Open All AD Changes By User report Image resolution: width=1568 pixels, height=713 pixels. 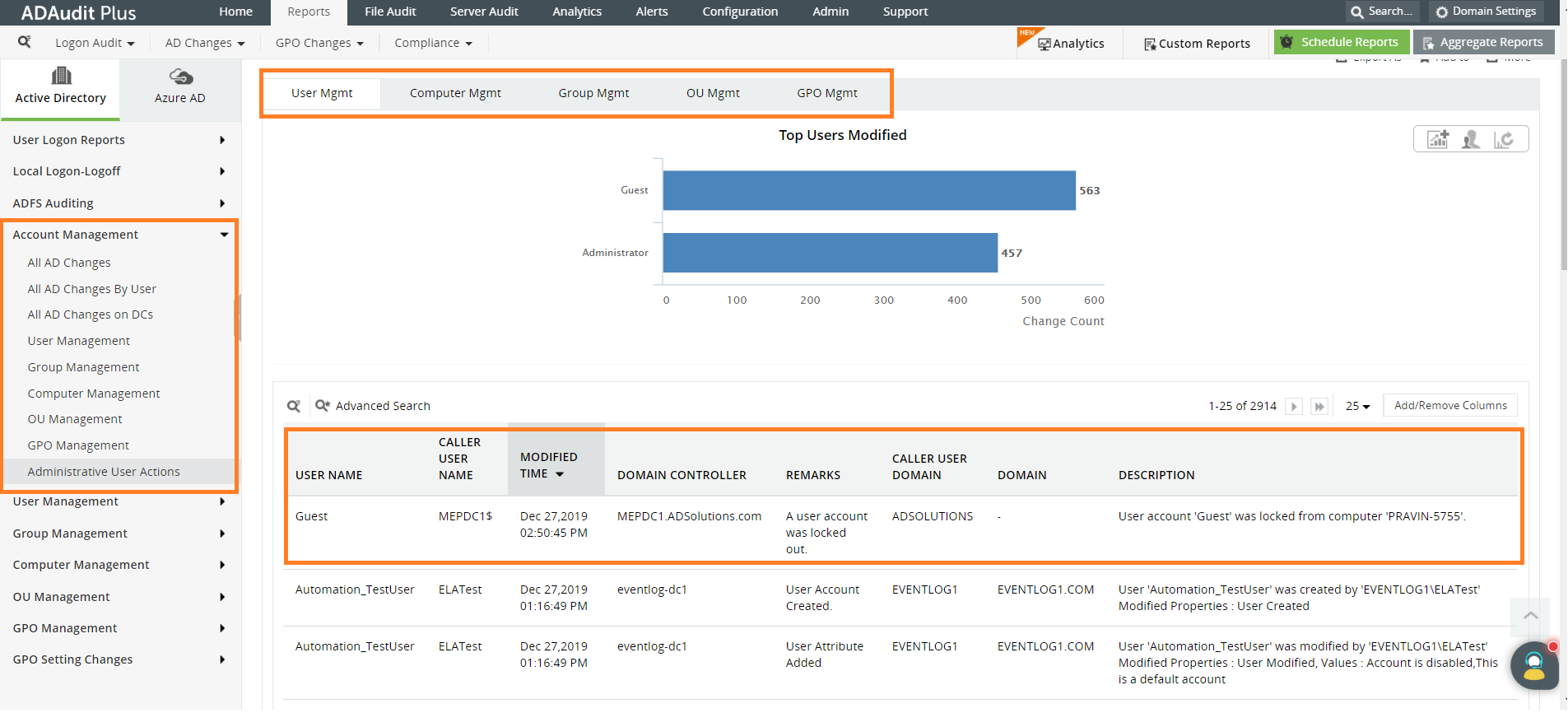[x=91, y=289]
